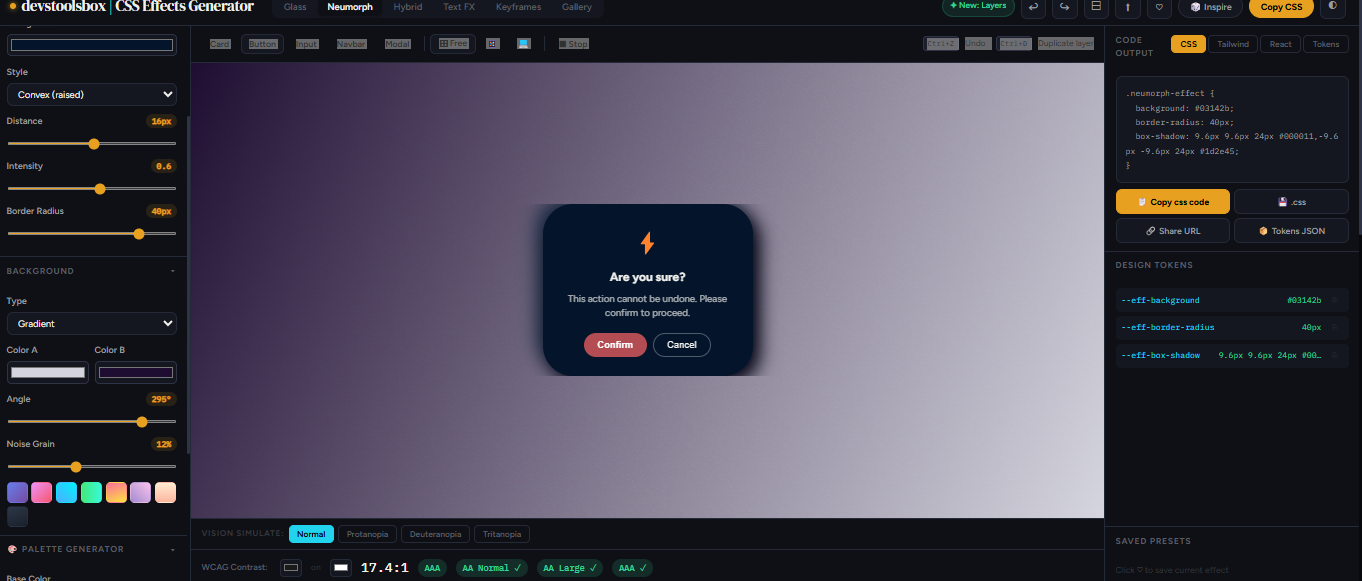Image resolution: width=1362 pixels, height=581 pixels.
Task: Choose the Modal preview element
Action: 397,44
